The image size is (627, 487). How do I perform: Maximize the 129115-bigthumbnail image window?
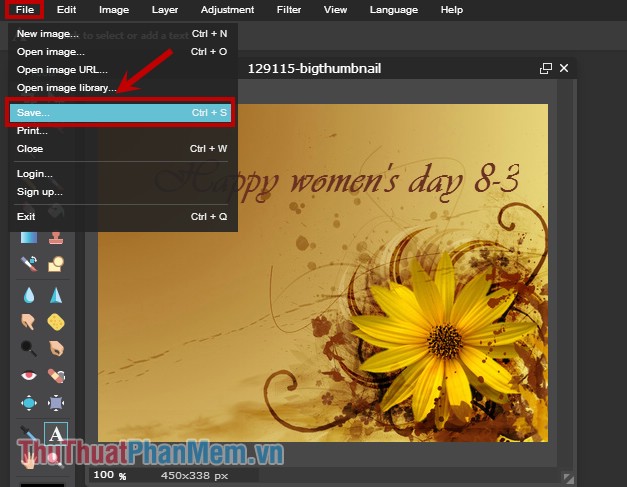(545, 69)
